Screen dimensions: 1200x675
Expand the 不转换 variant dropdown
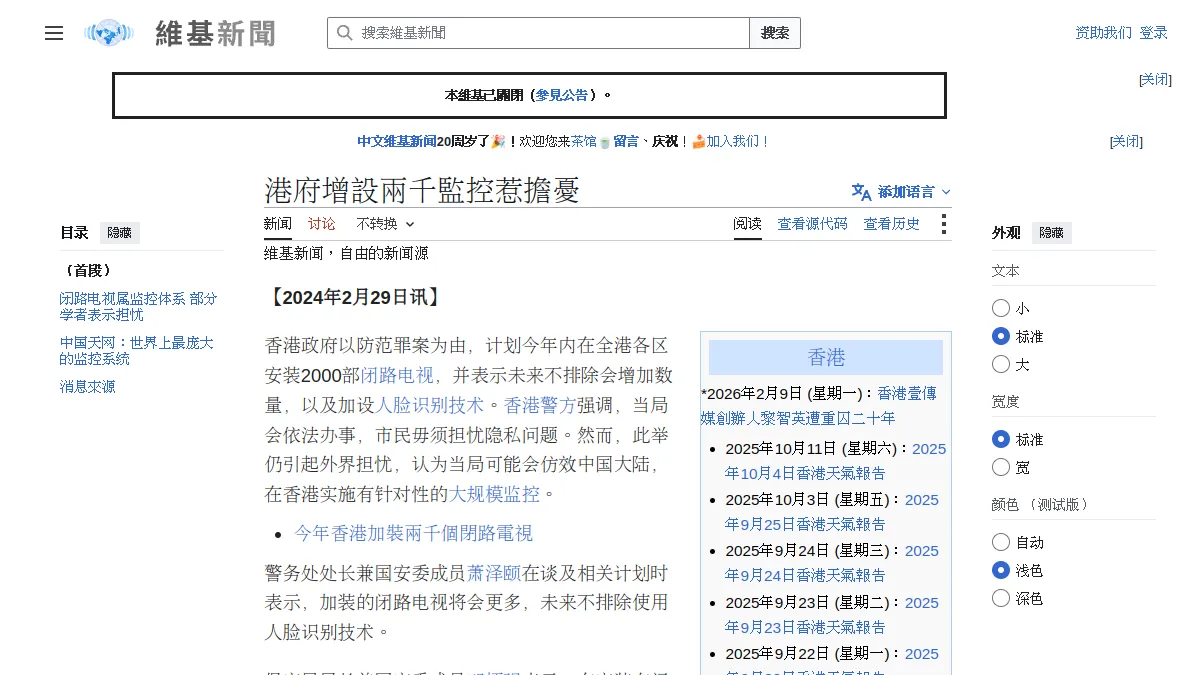(x=385, y=224)
